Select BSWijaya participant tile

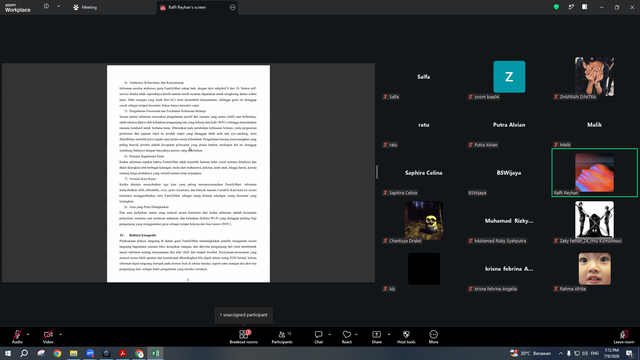(509, 173)
